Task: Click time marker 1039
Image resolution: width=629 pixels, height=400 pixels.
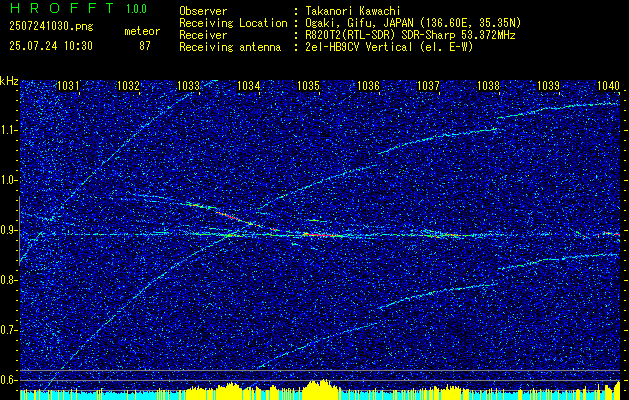Action: (548, 85)
